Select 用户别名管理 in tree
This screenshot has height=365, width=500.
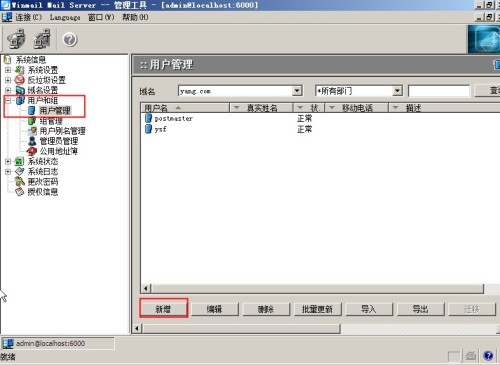pos(62,131)
